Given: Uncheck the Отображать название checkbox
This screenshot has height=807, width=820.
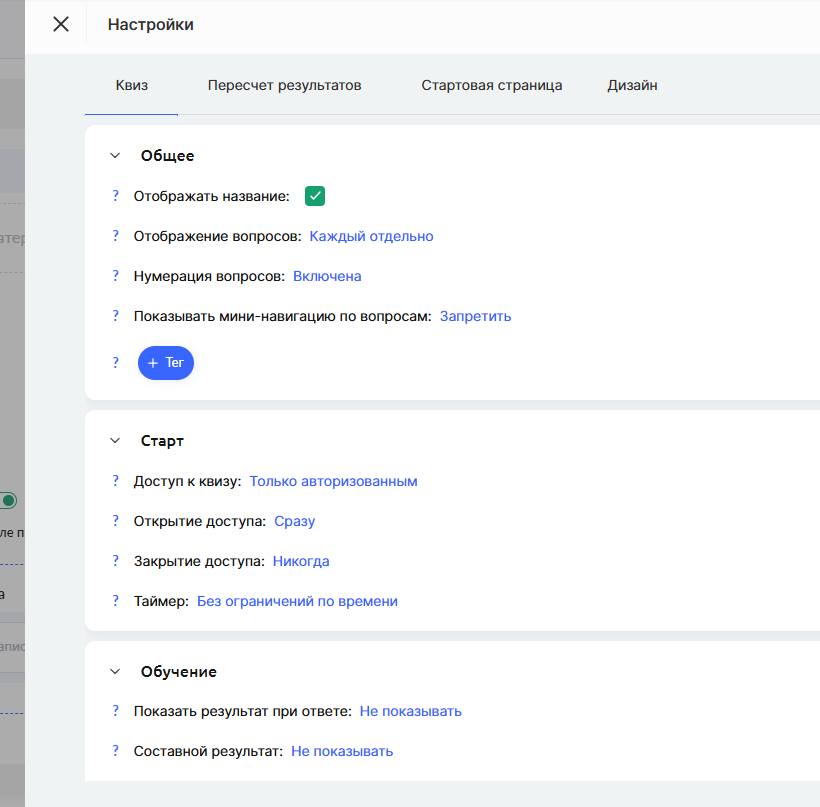Looking at the screenshot, I should (315, 196).
